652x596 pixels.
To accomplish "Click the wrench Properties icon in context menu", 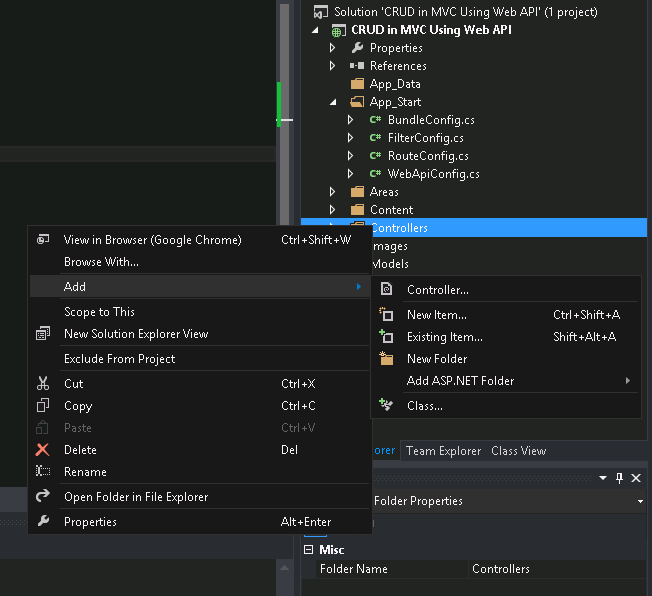I will click(x=43, y=521).
